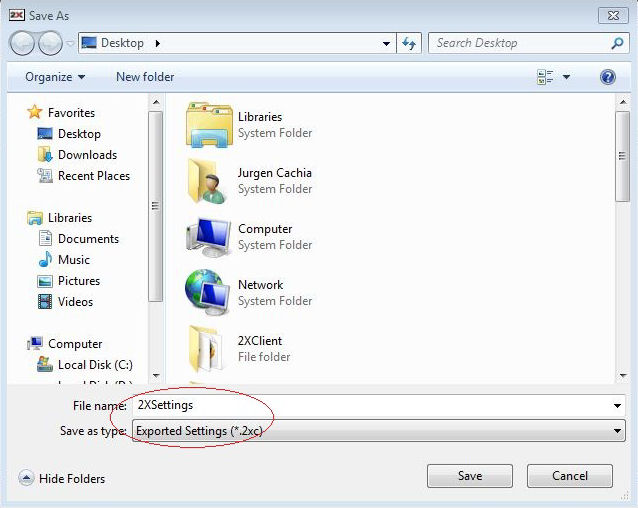Click the Computer icon in sidebar

[x=35, y=344]
